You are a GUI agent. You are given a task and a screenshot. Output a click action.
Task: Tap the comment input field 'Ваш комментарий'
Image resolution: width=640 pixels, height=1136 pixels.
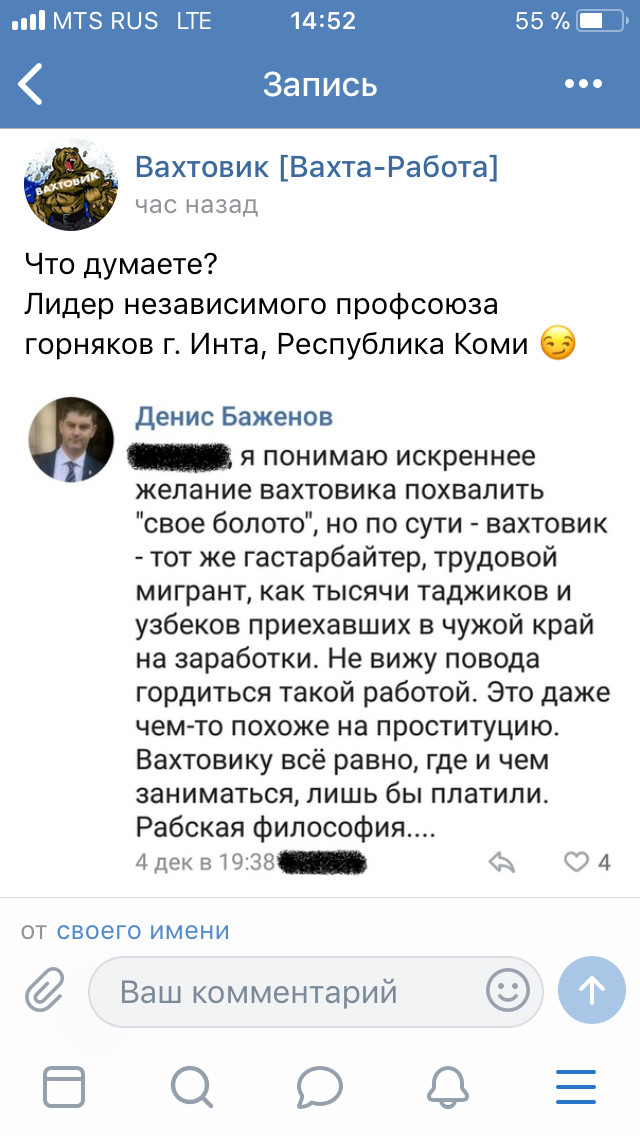click(300, 991)
